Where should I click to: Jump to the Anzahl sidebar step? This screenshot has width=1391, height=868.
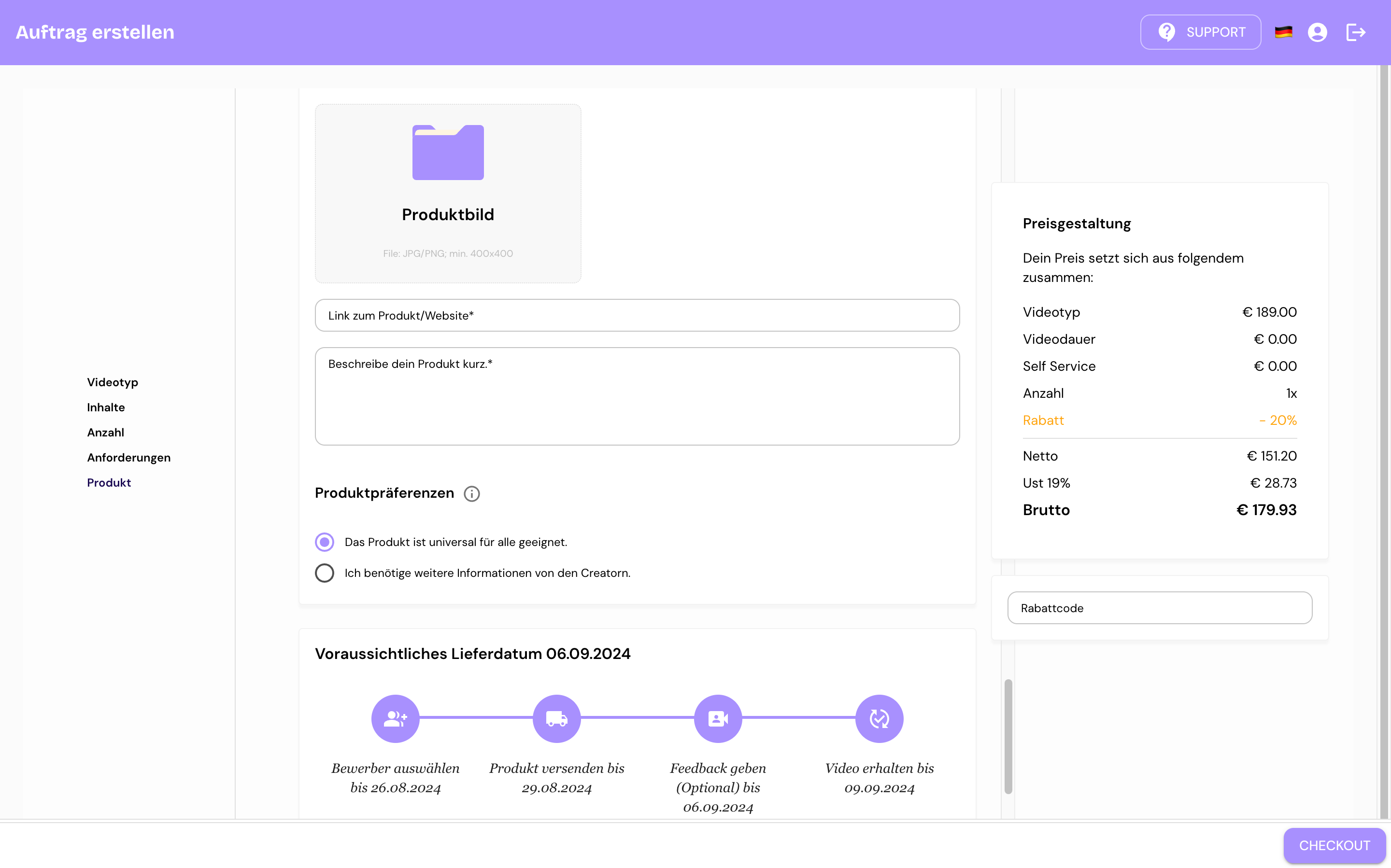(x=106, y=432)
